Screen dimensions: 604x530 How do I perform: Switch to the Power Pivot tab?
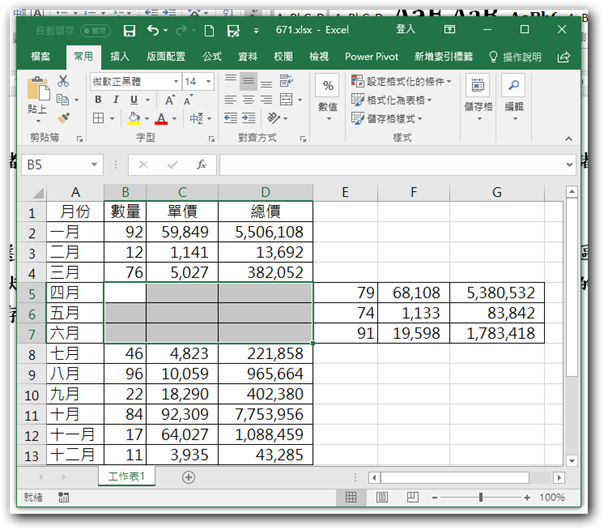coord(371,57)
